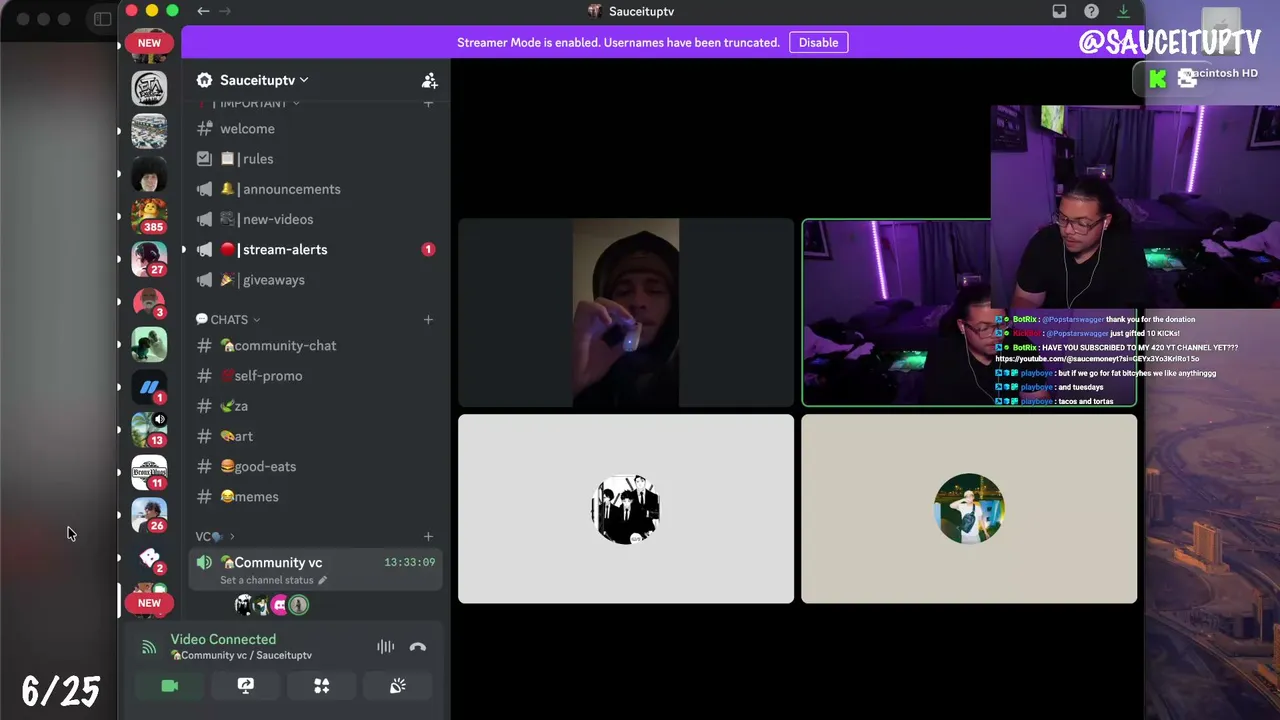Screen dimensions: 1280x720
Task: Focus the hooded person's video tile
Action: pyautogui.click(x=626, y=313)
